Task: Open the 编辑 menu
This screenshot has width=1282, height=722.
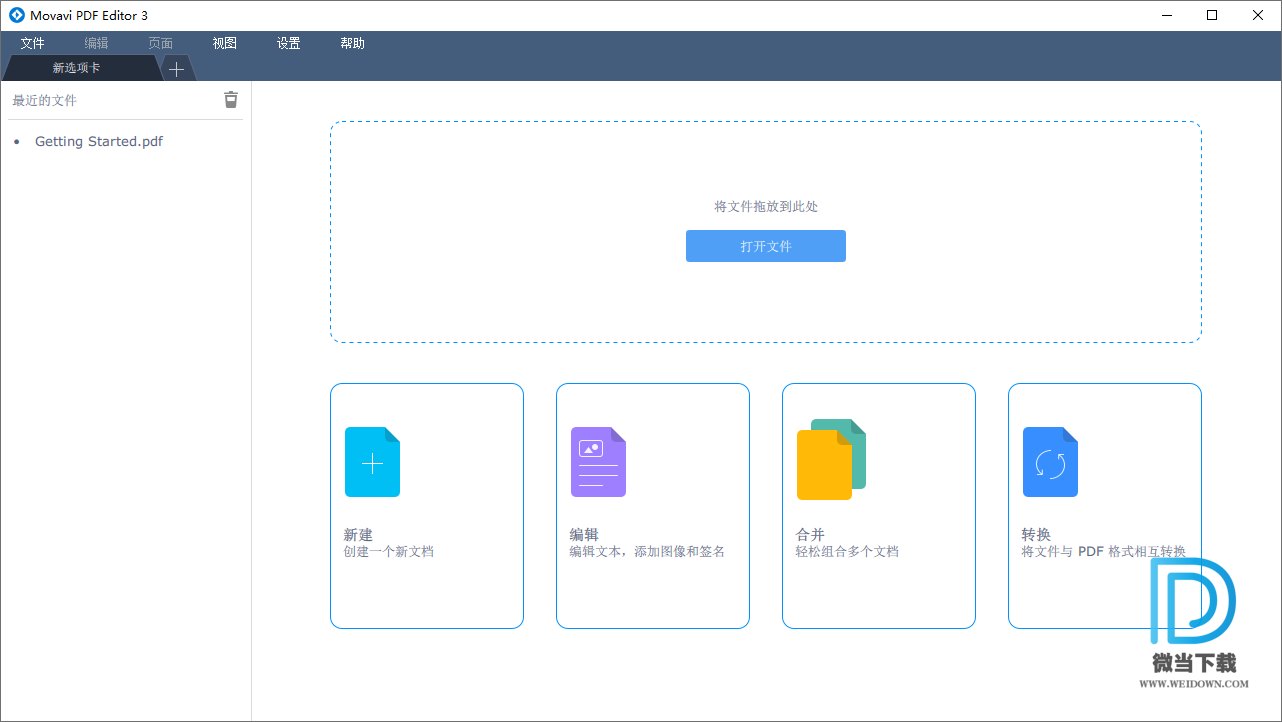Action: 96,43
